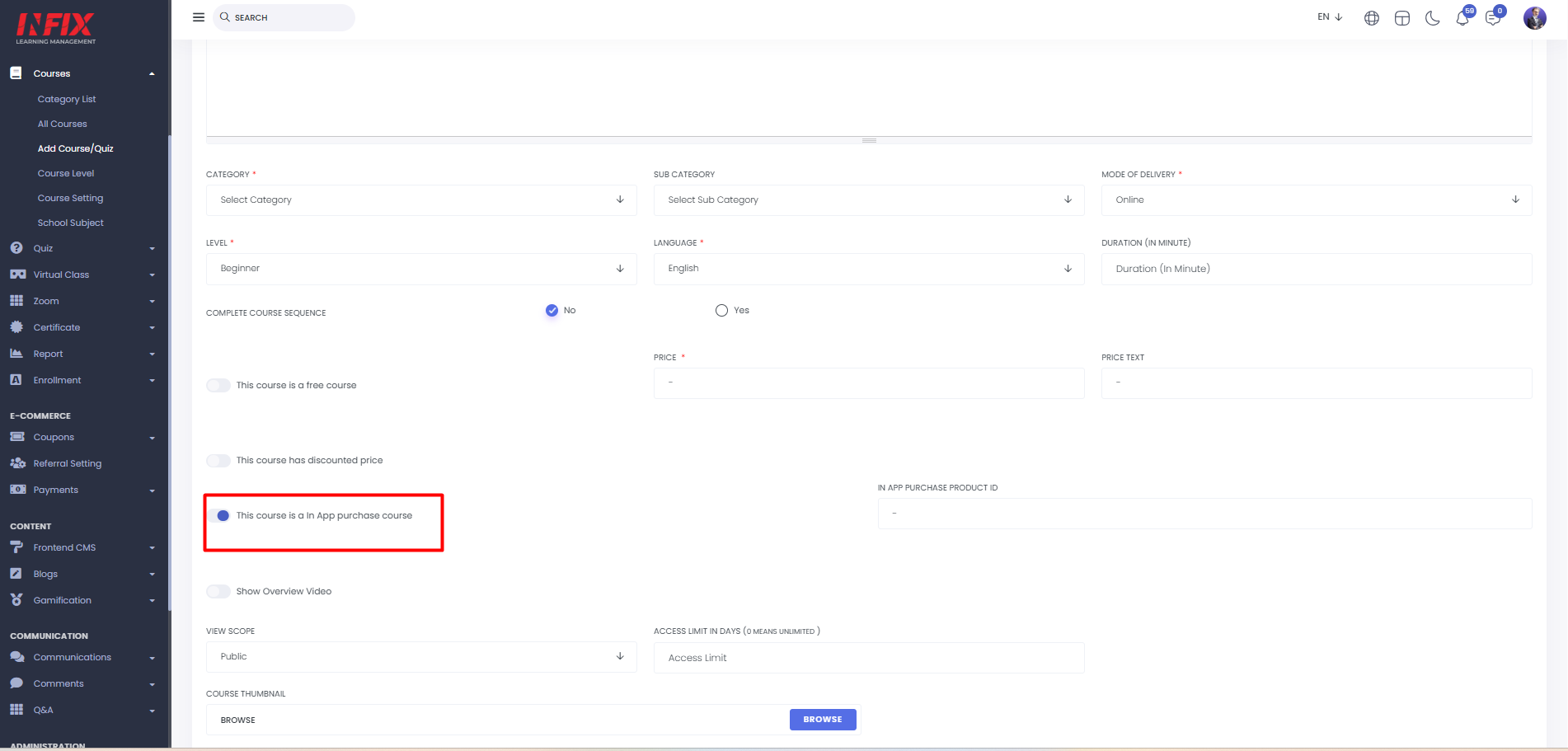Open the Select Category dropdown
The image size is (1568, 751).
[x=421, y=200]
